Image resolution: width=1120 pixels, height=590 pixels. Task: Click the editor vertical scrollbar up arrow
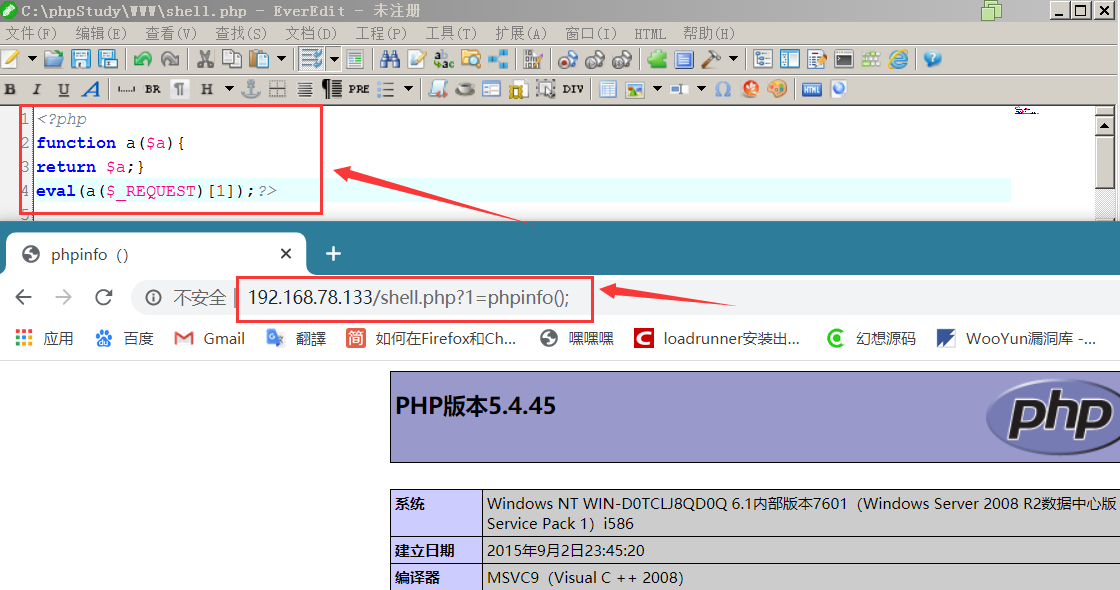tap(1104, 126)
